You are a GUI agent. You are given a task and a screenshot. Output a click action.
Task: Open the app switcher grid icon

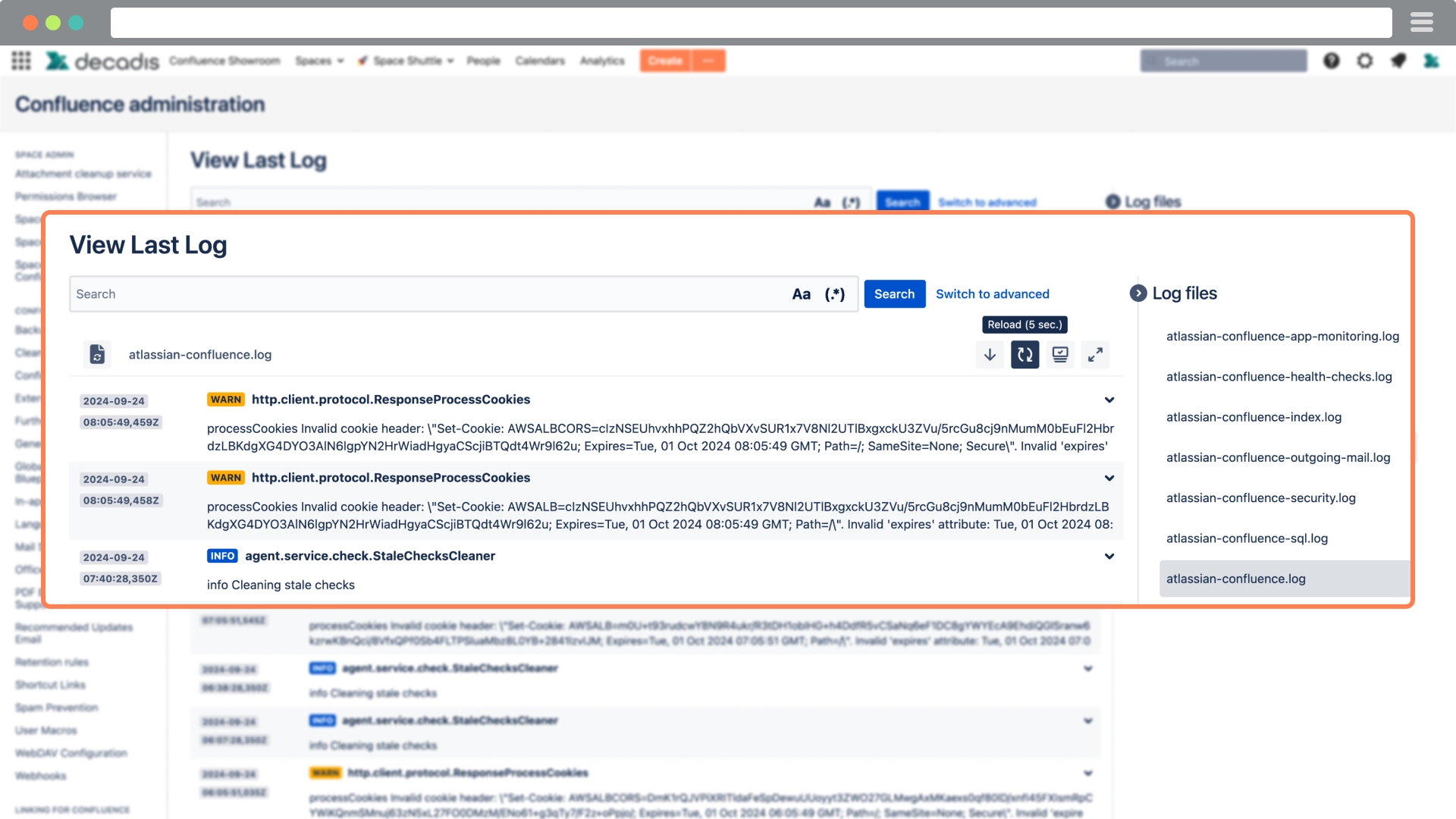[x=20, y=61]
